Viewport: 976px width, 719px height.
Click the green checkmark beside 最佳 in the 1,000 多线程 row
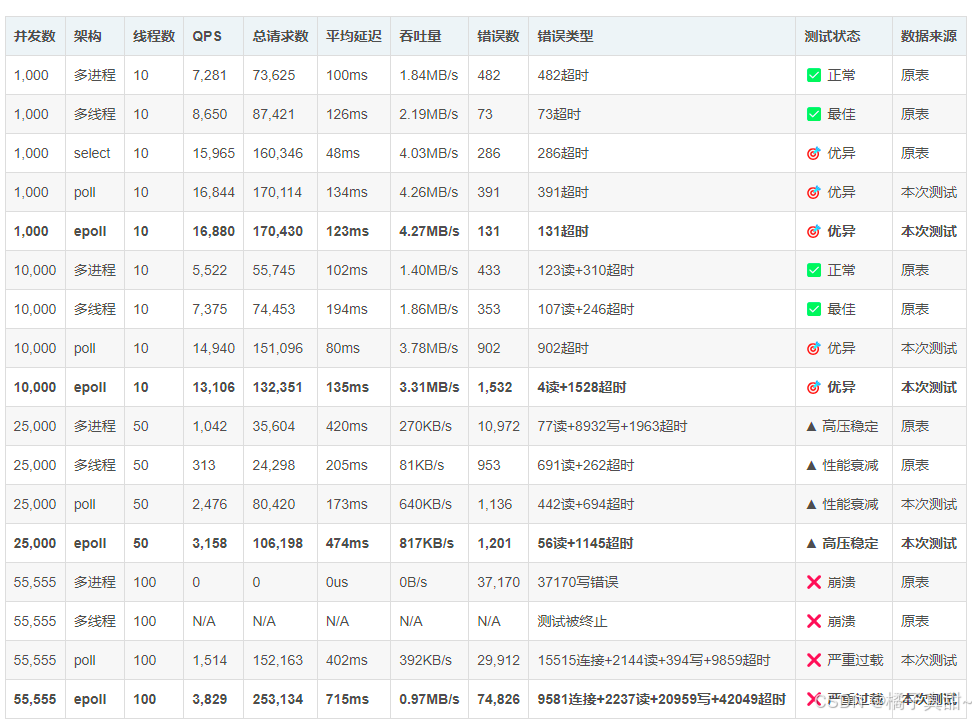coord(814,114)
